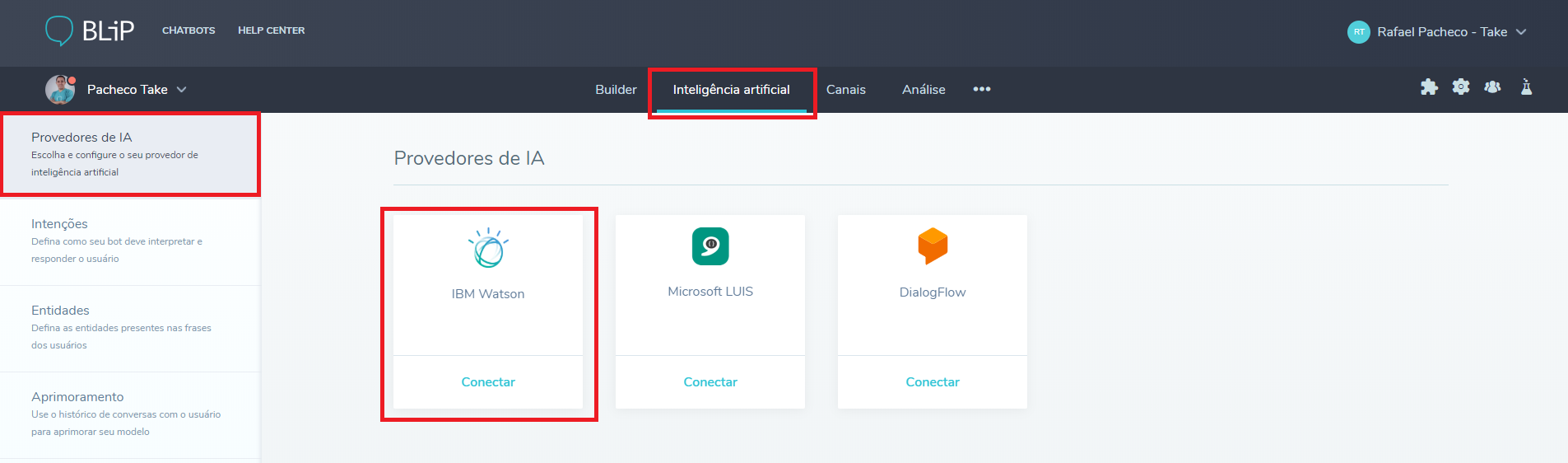Open the gear settings icon

click(x=1461, y=87)
